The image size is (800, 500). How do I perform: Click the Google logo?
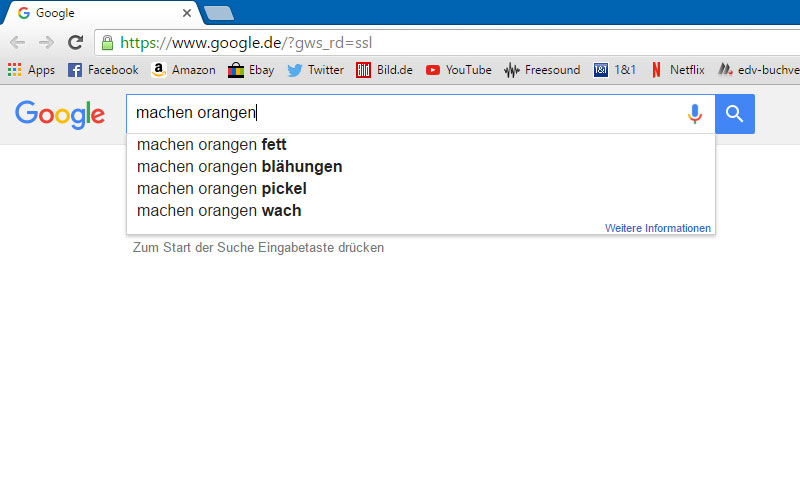60,114
